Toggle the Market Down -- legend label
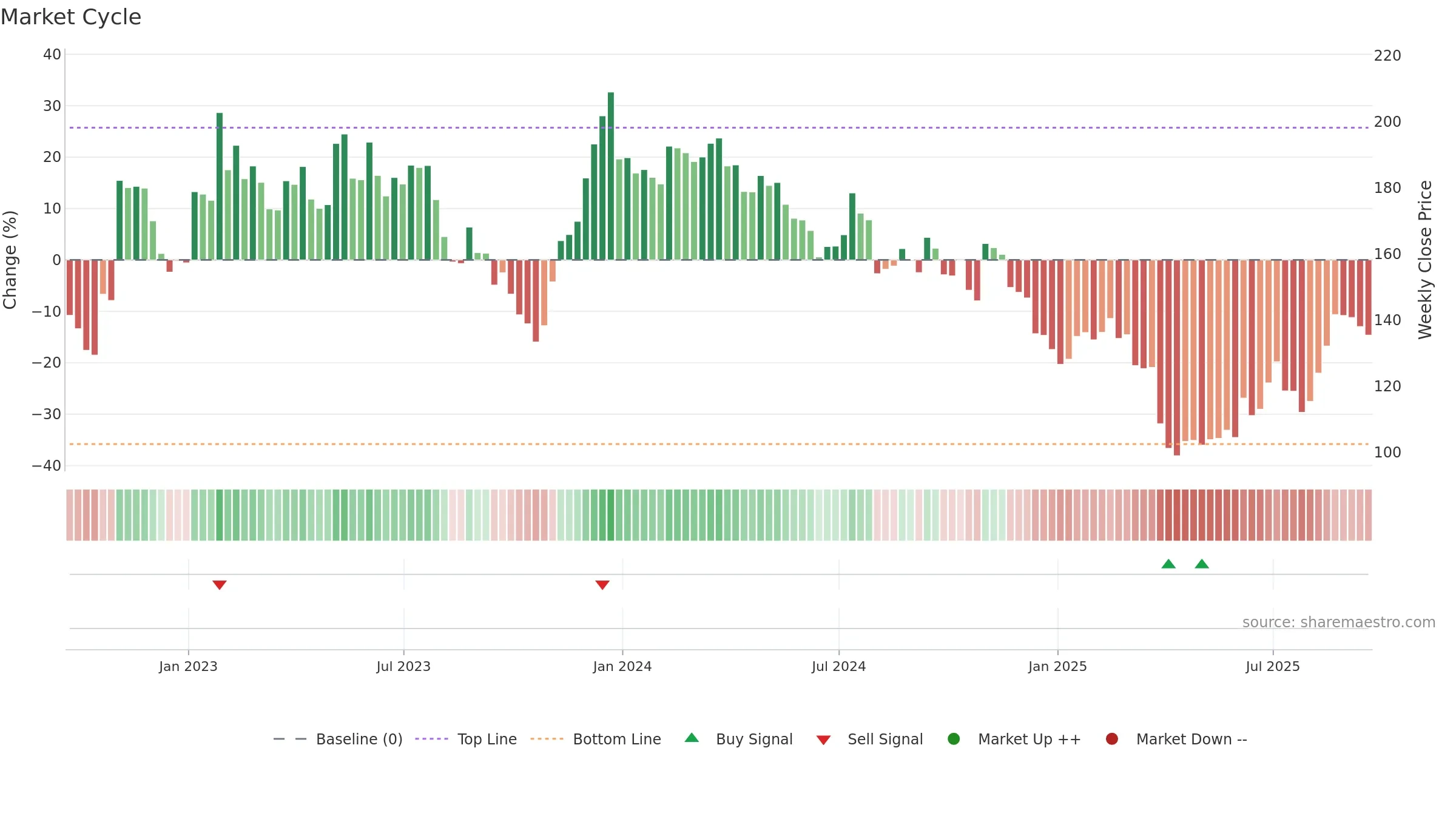 click(x=1191, y=739)
